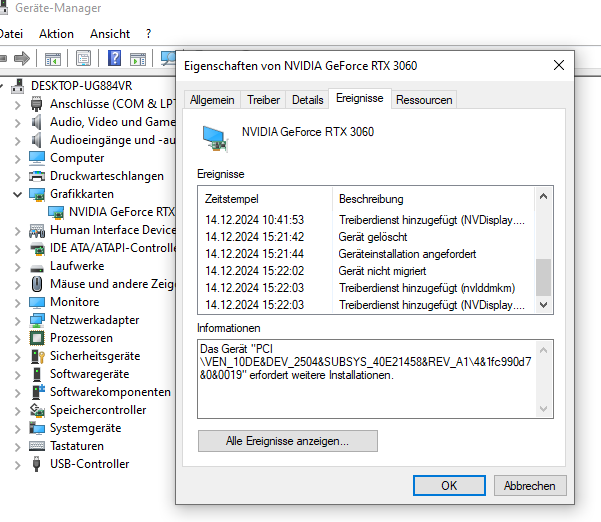Click the Speichercontroller icon

click(37, 410)
